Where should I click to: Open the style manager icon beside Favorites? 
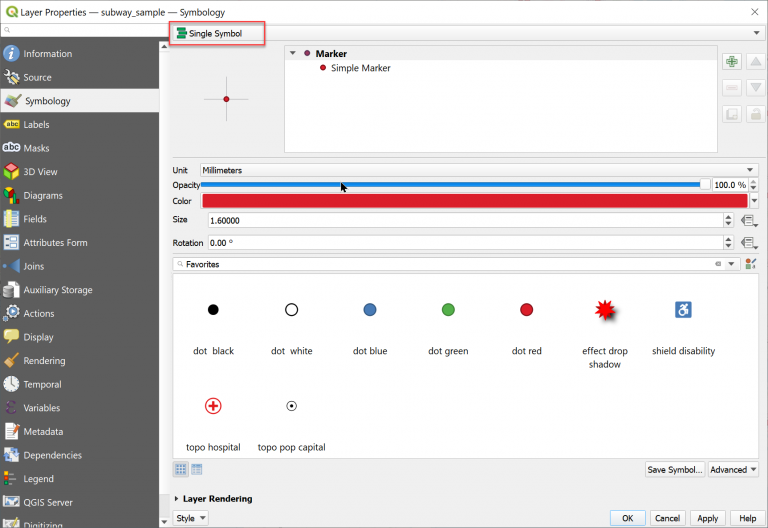click(x=751, y=264)
